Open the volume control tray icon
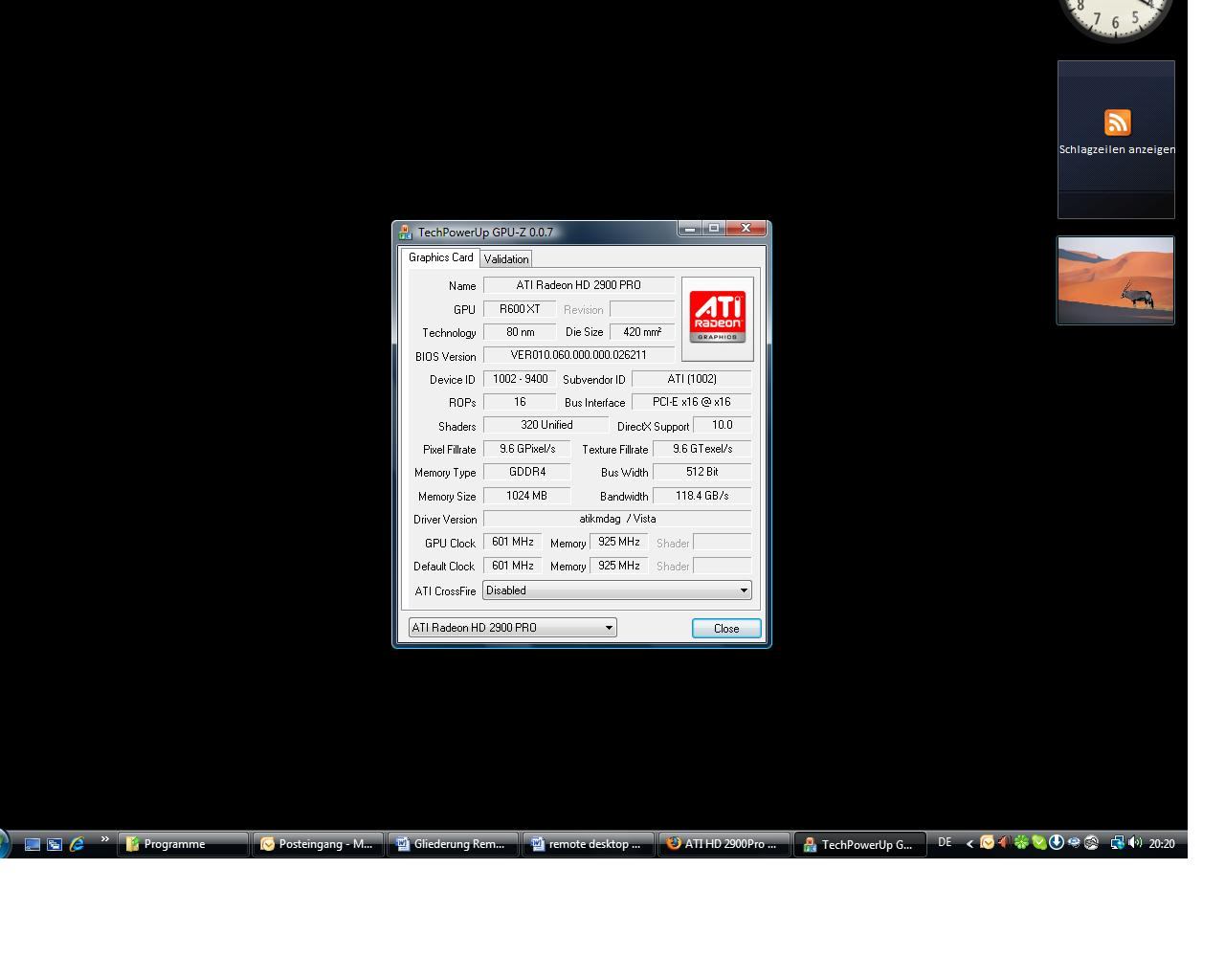 [x=1135, y=843]
